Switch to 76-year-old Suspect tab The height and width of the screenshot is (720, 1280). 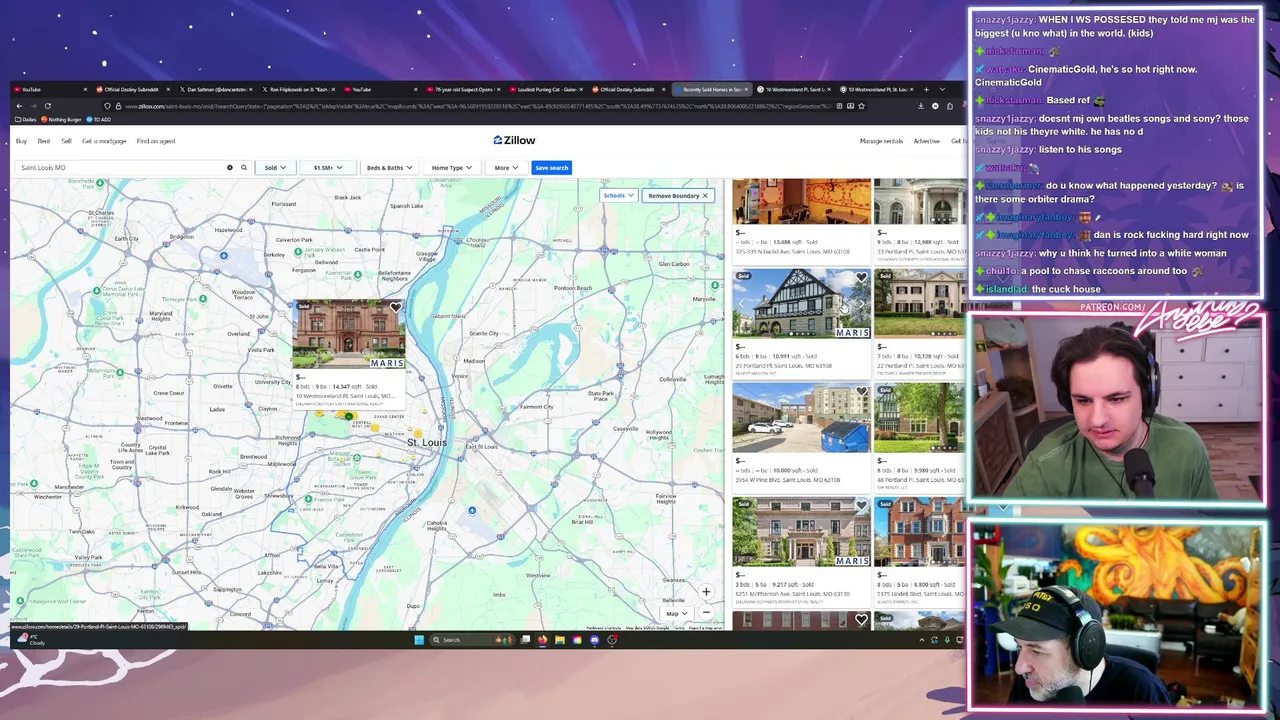point(463,89)
